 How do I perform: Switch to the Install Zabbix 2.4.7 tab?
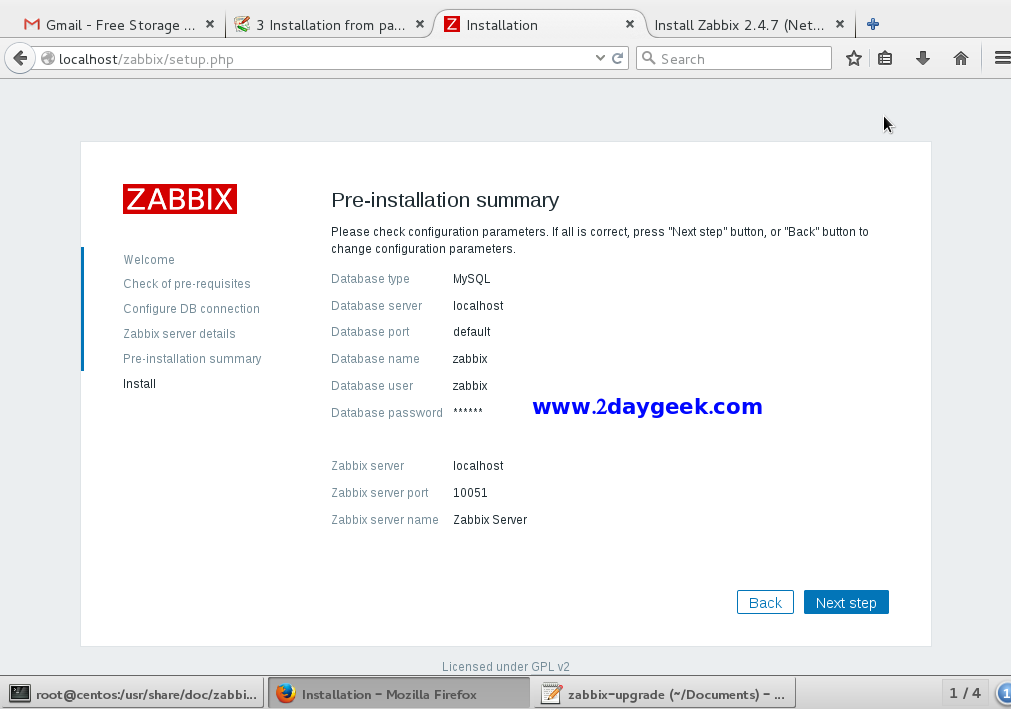pos(748,24)
